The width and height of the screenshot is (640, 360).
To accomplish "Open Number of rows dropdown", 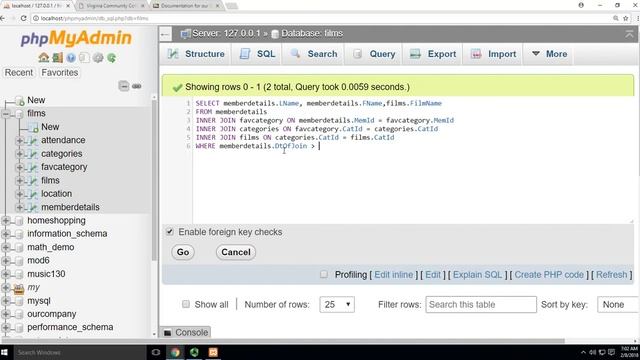I will pyautogui.click(x=337, y=304).
